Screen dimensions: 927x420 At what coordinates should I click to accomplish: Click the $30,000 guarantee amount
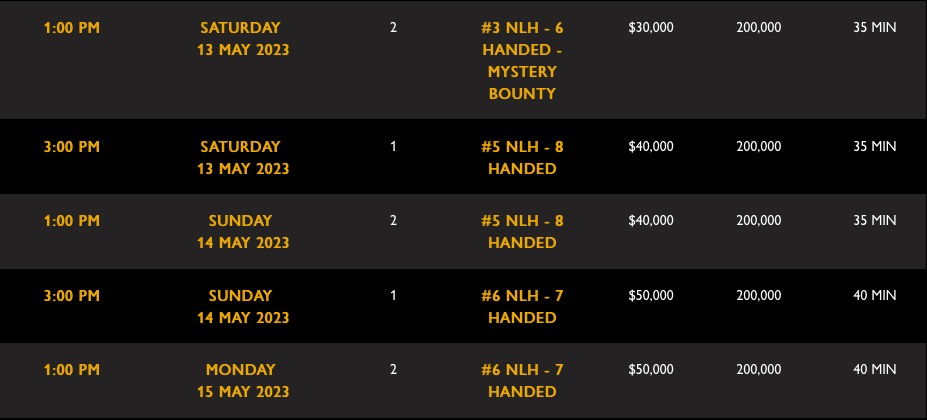click(651, 28)
